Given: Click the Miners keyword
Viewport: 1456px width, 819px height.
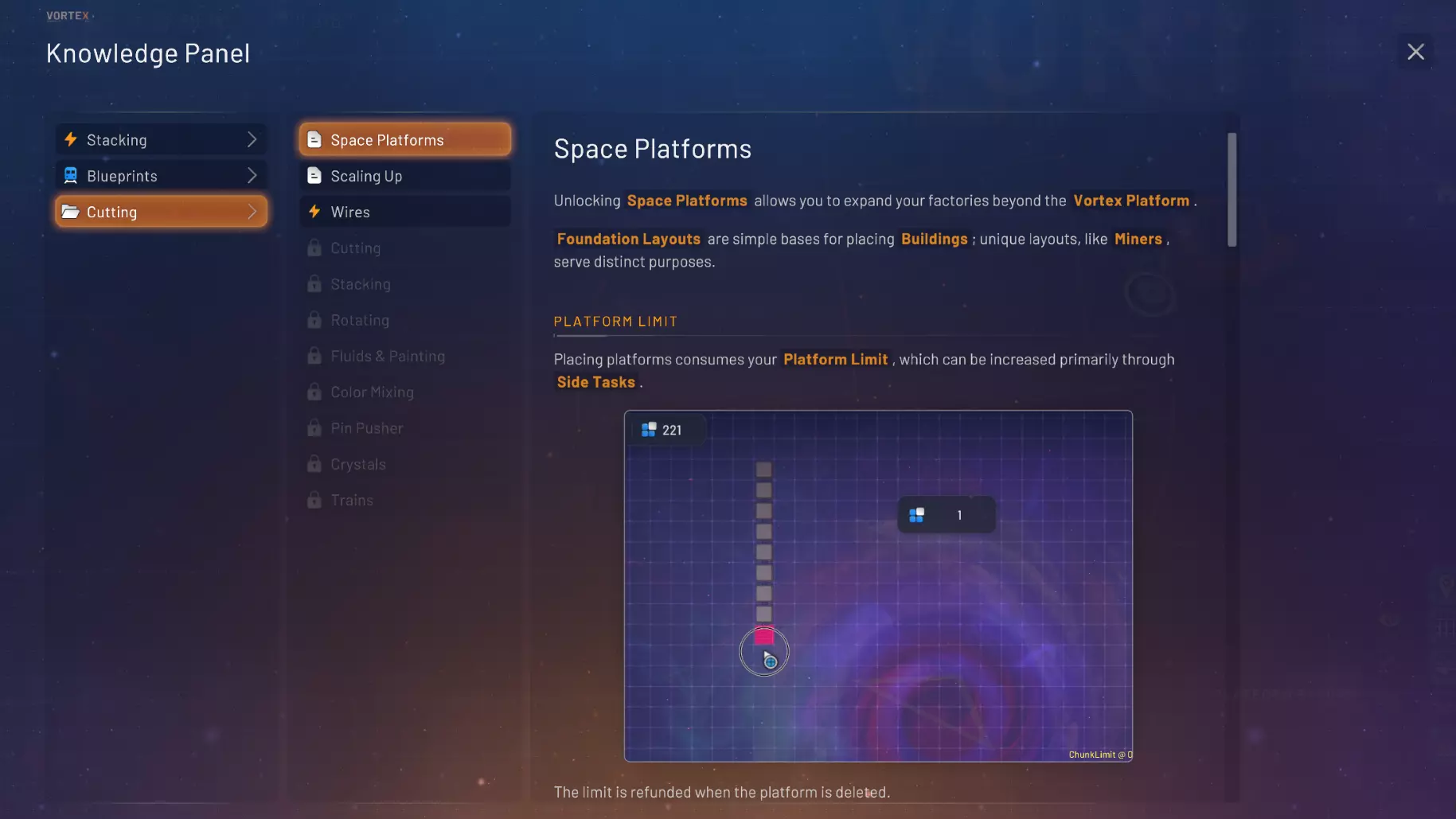Looking at the screenshot, I should coord(1138,239).
